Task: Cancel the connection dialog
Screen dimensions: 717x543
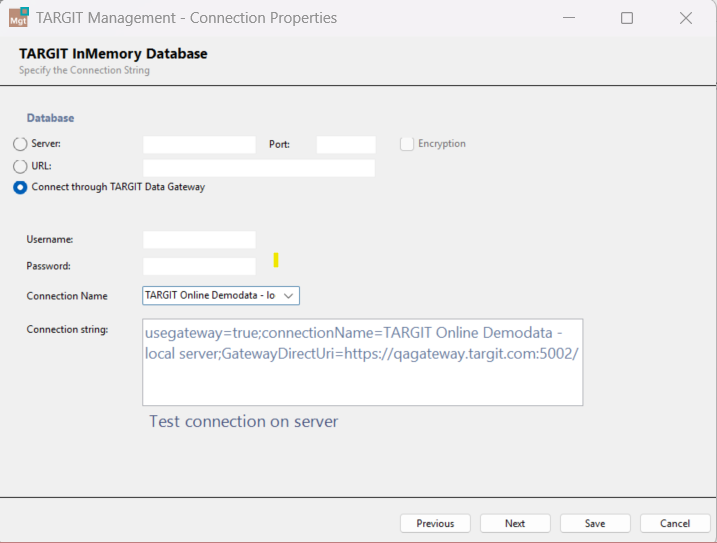Action: [675, 523]
